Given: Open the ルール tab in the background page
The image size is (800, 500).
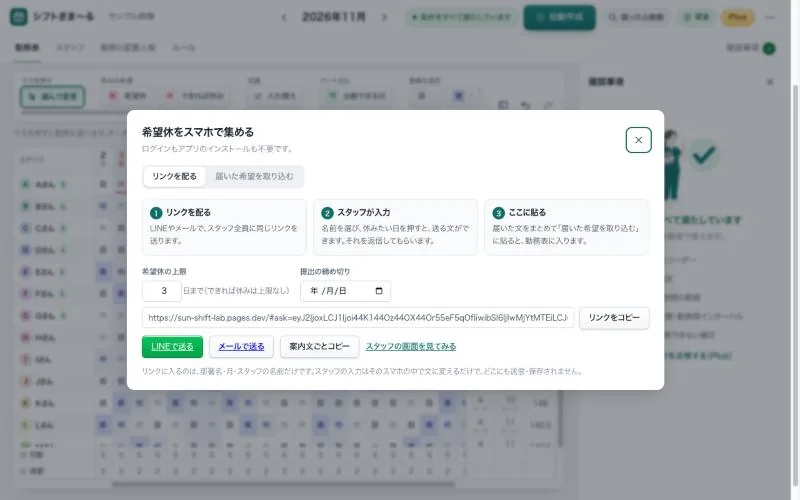Looking at the screenshot, I should click(x=183, y=47).
